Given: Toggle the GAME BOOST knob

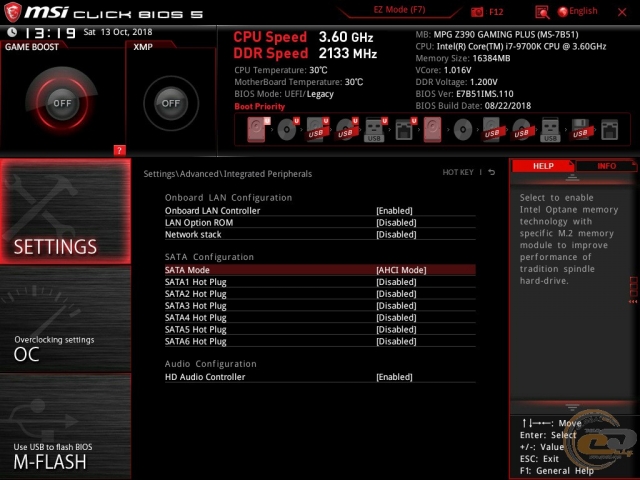Looking at the screenshot, I should pyautogui.click(x=62, y=103).
